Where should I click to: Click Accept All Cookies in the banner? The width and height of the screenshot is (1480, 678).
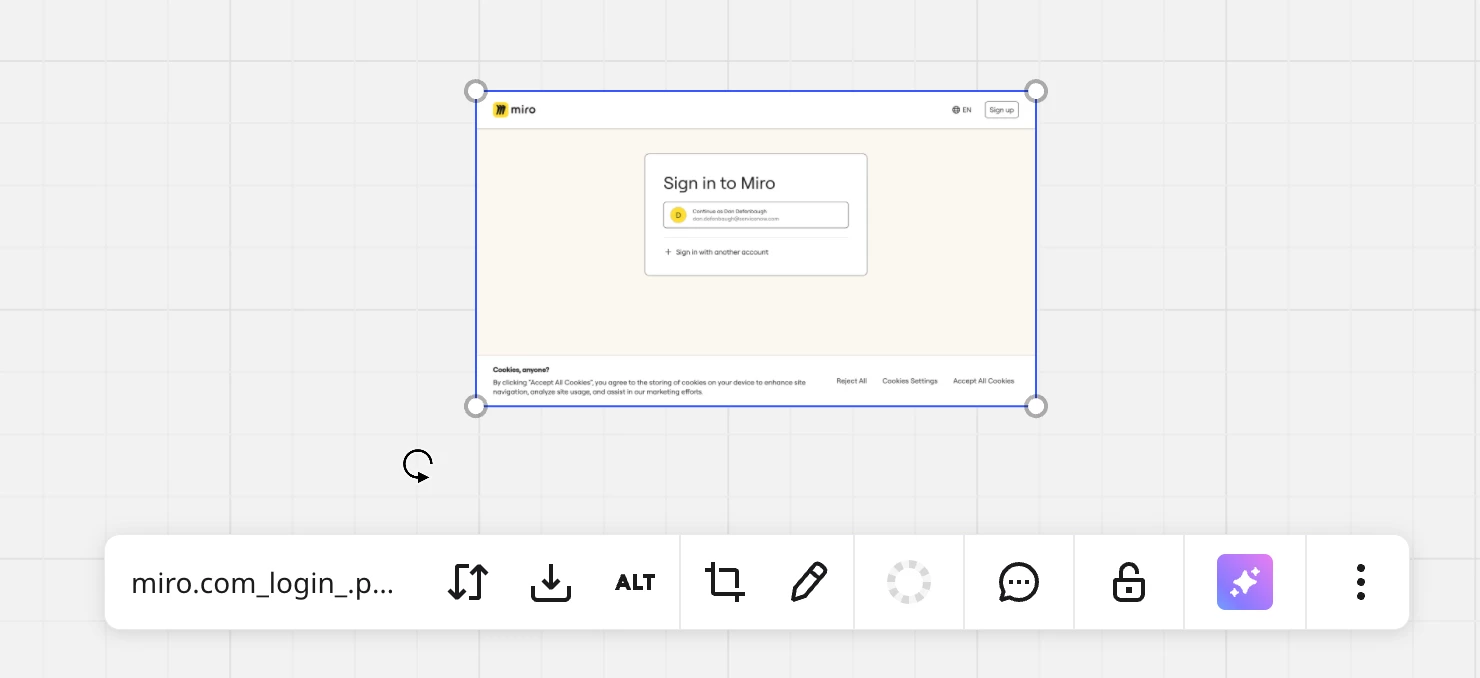pos(983,381)
